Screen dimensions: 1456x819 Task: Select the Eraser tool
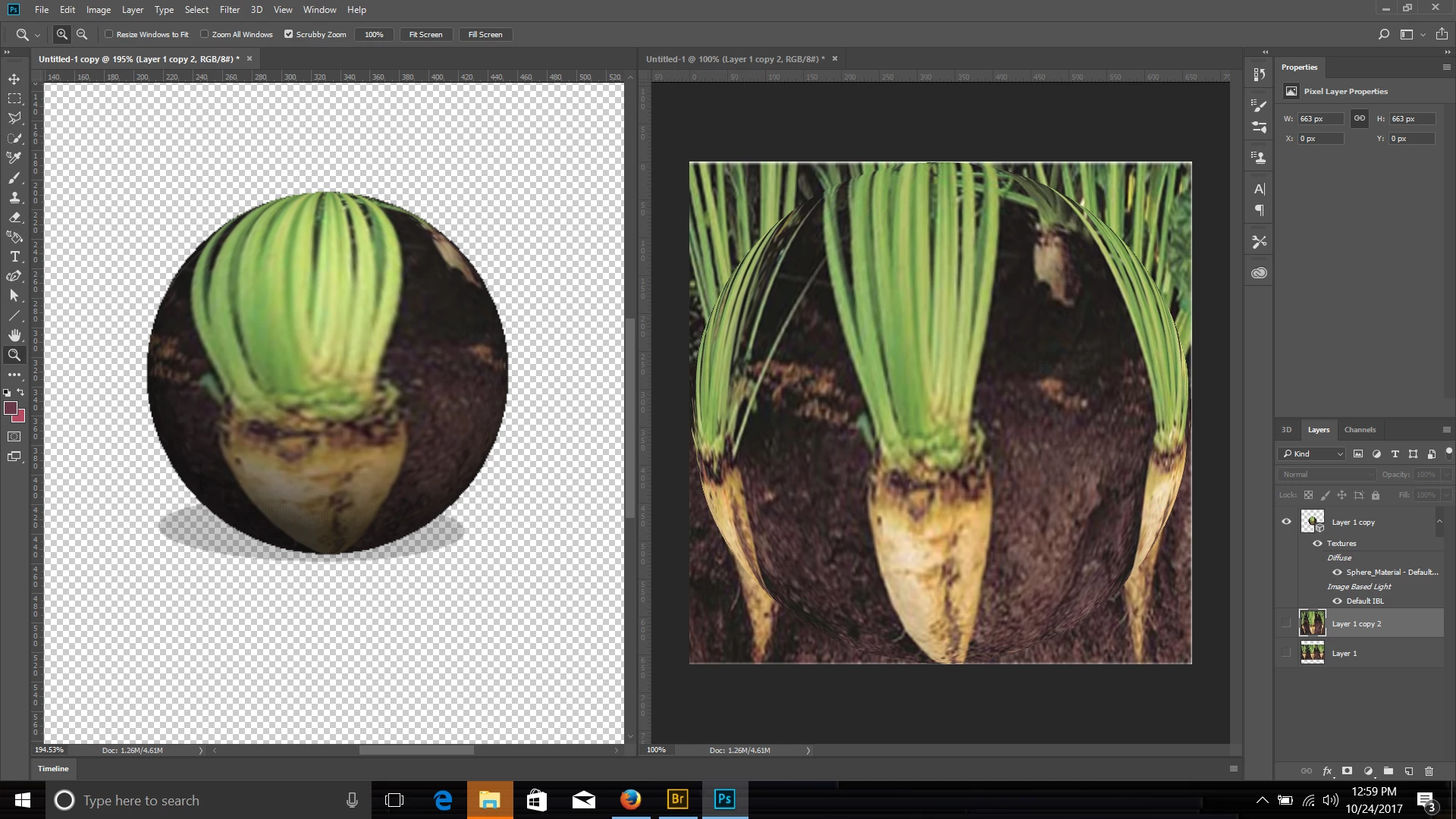[14, 217]
